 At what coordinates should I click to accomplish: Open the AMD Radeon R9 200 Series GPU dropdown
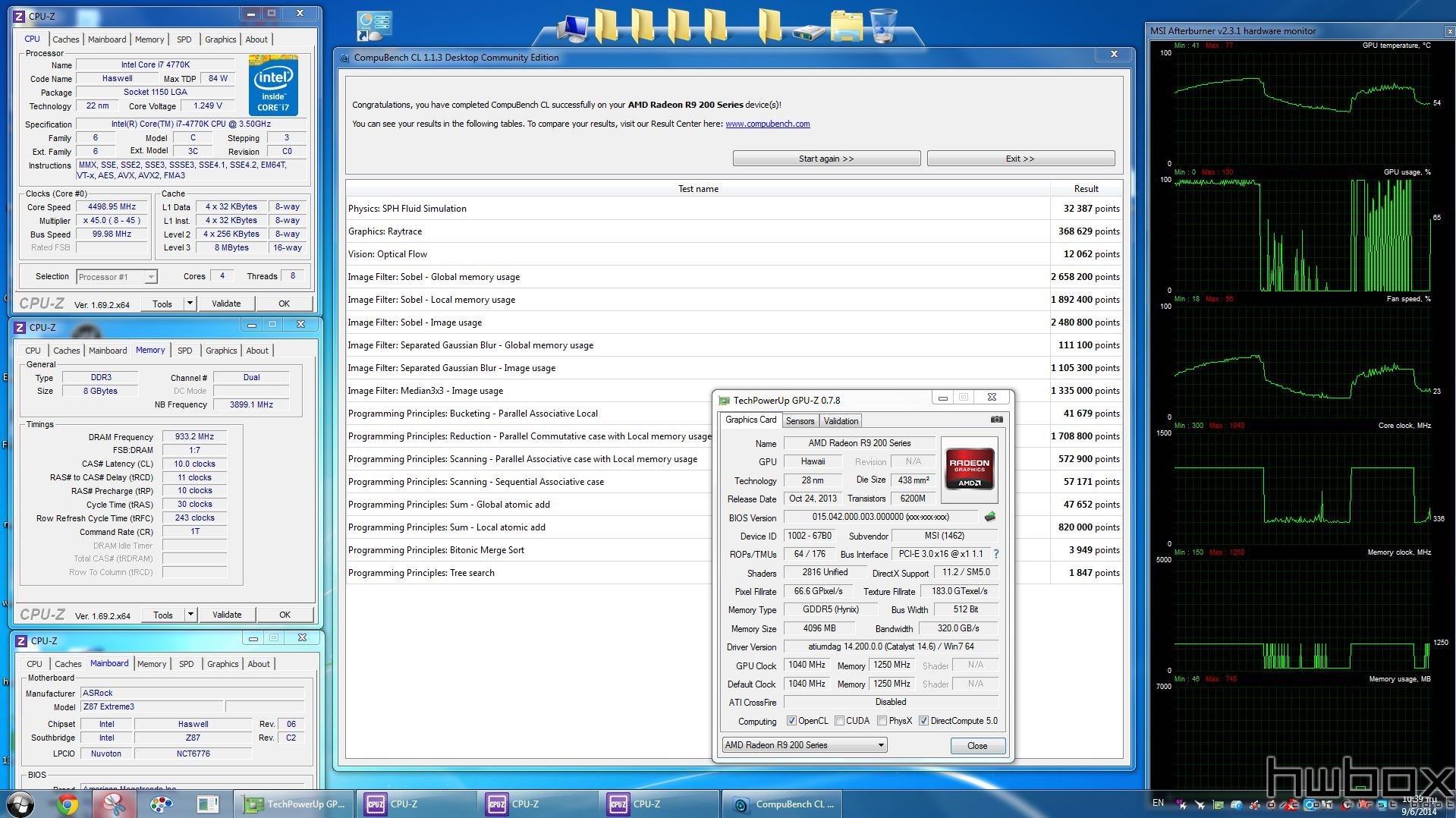(804, 745)
